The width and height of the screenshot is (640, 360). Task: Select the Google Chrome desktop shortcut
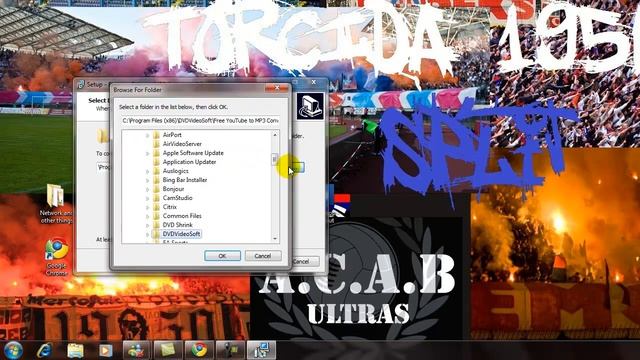pyautogui.click(x=57, y=257)
